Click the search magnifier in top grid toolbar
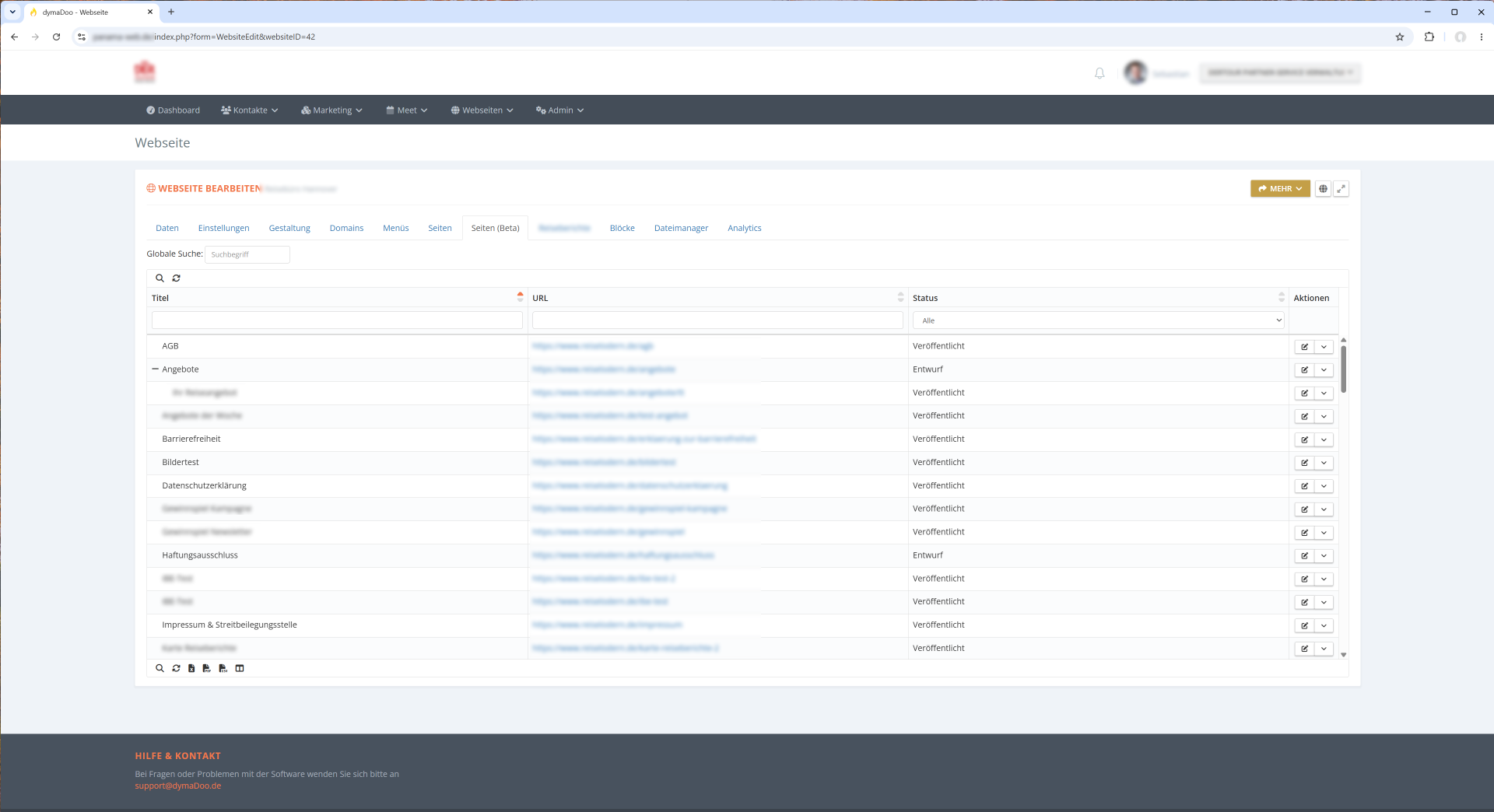The image size is (1494, 812). pyautogui.click(x=160, y=278)
